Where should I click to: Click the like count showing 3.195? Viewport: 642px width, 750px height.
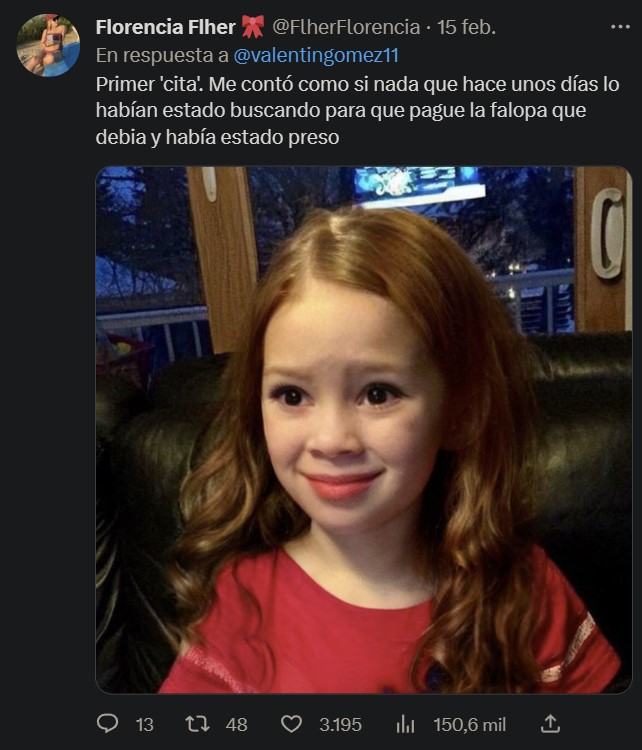[x=340, y=724]
